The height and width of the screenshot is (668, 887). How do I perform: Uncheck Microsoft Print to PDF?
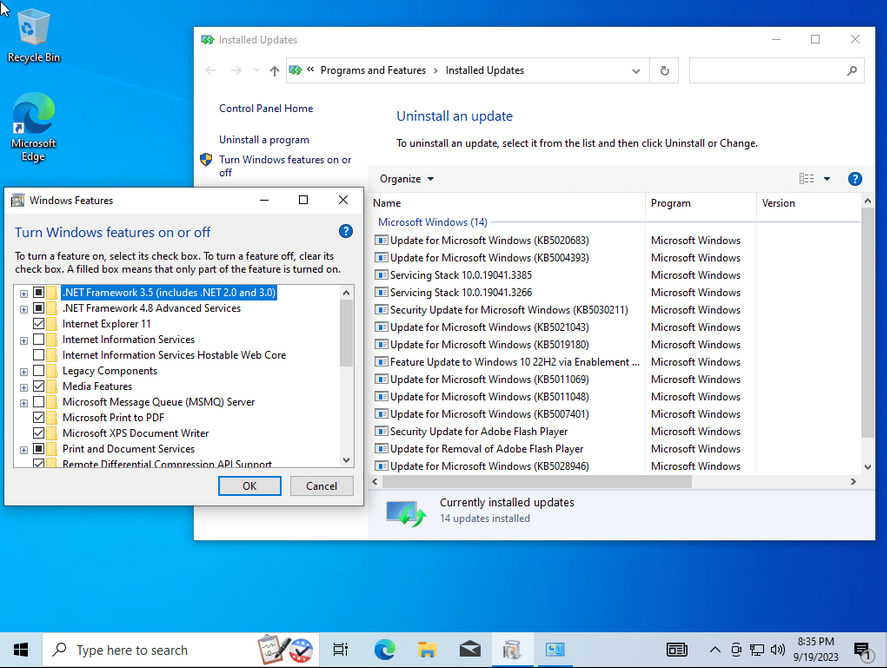[x=38, y=417]
